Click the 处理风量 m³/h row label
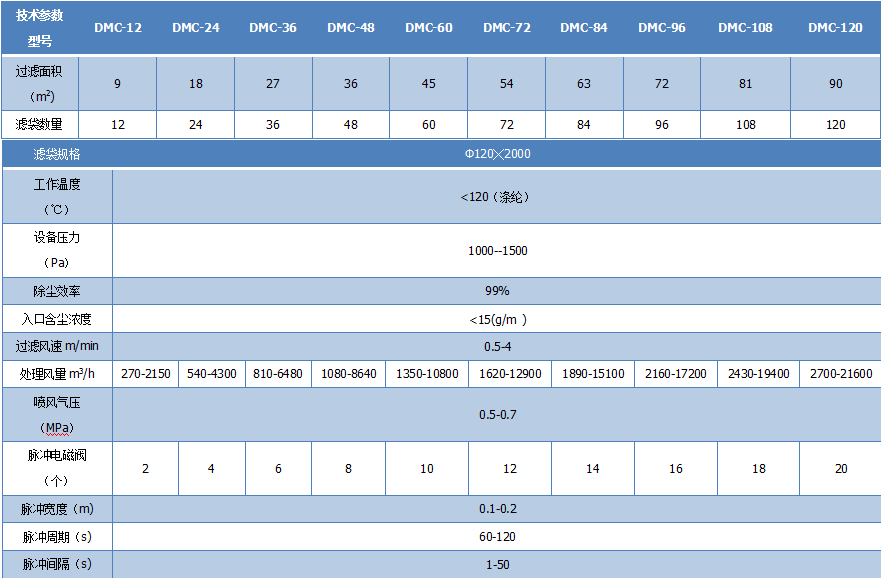881x578 pixels. pyautogui.click(x=56, y=373)
